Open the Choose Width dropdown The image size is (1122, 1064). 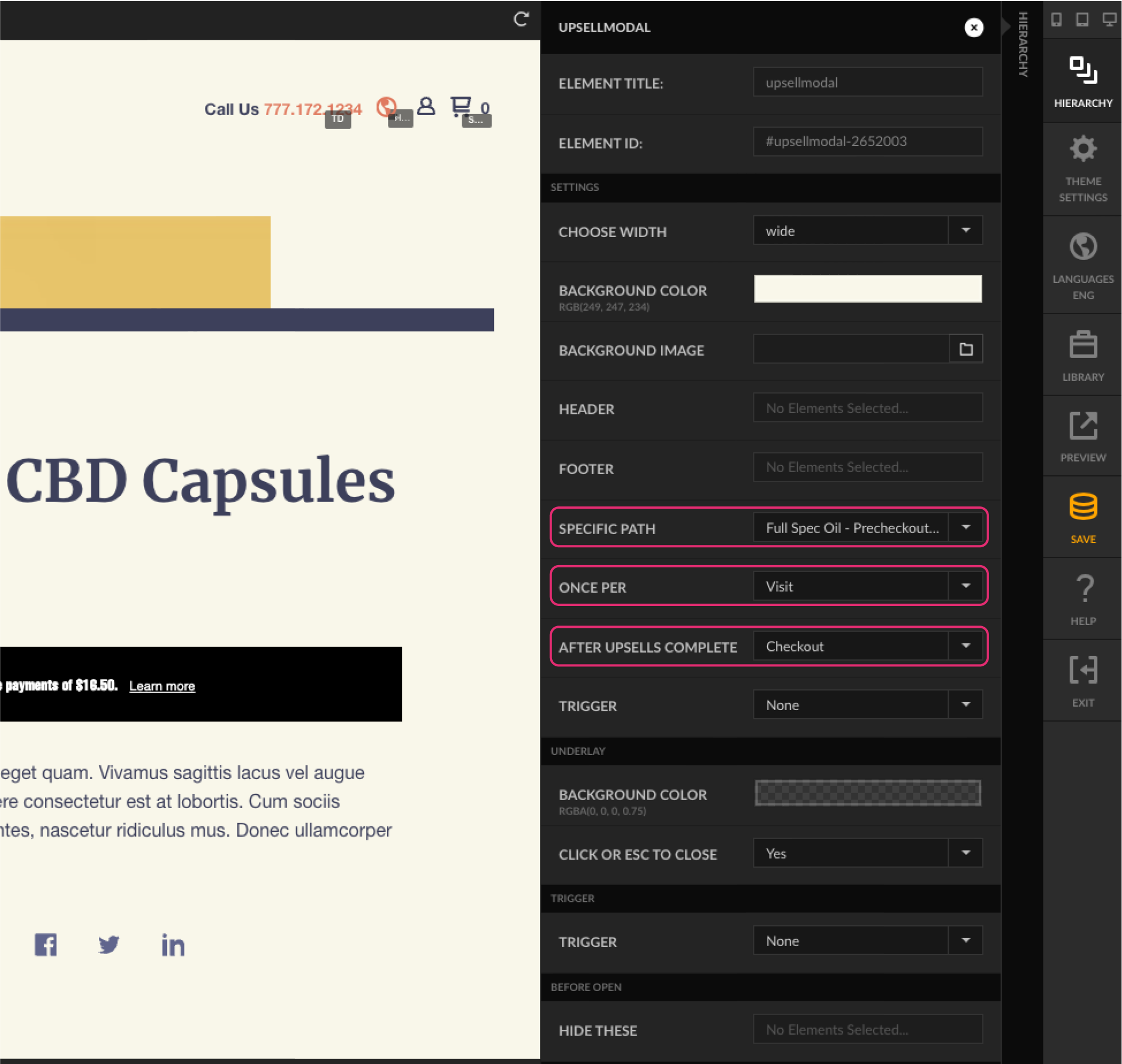pos(868,230)
